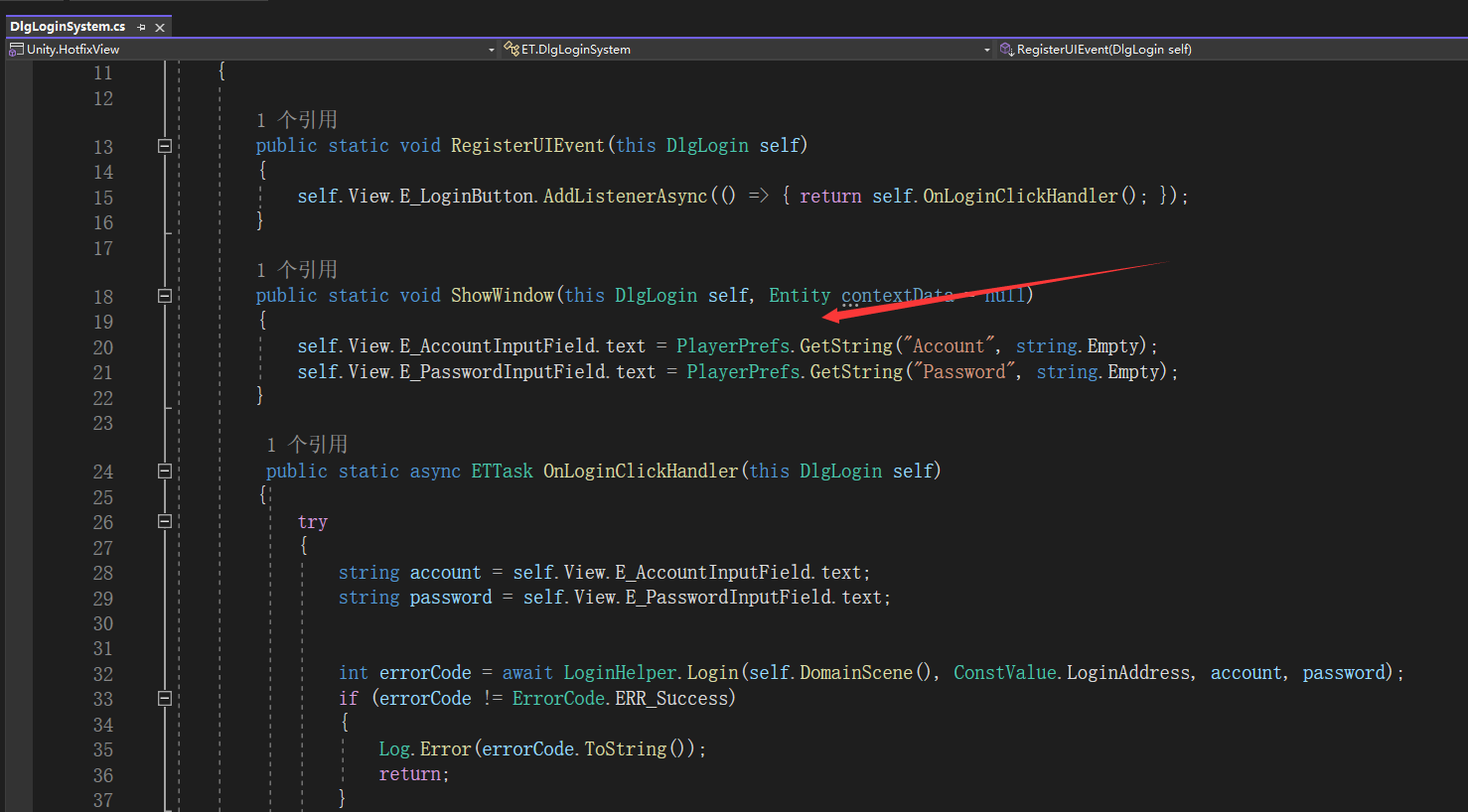Open the references link above OnLoginClickHandler
Image resolution: width=1468 pixels, height=812 pixels.
click(x=307, y=445)
